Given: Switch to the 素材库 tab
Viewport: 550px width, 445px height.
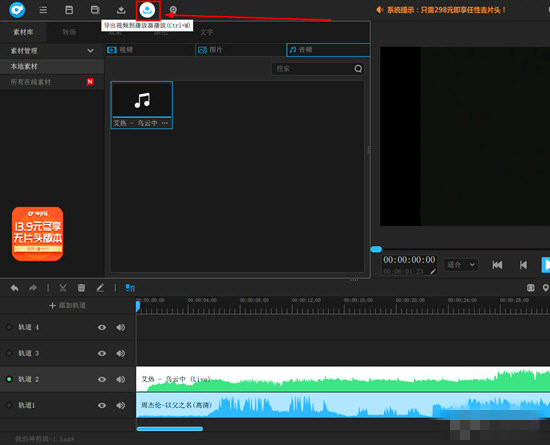Looking at the screenshot, I should pos(23,32).
